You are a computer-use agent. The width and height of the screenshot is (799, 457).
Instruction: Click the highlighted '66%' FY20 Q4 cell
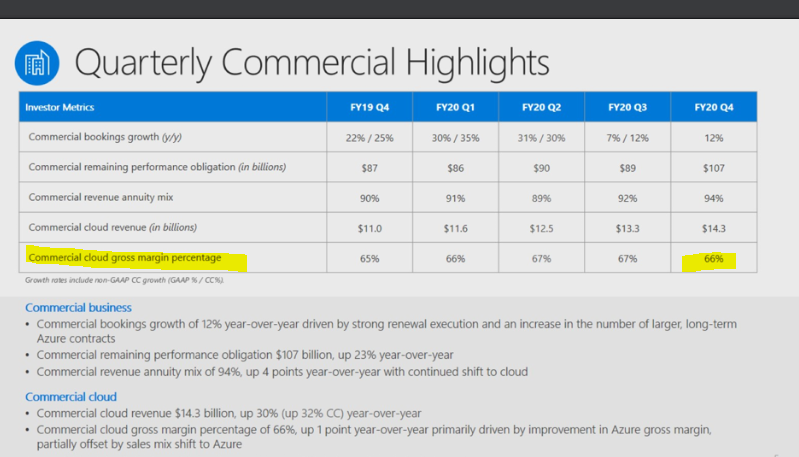(x=713, y=258)
